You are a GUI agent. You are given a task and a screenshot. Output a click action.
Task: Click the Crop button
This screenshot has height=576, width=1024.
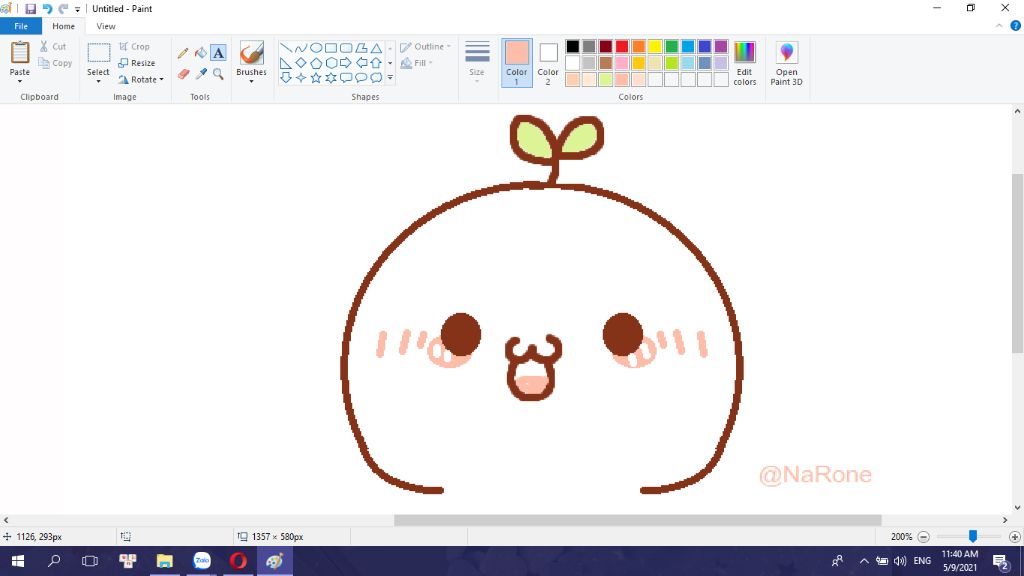pyautogui.click(x=135, y=47)
